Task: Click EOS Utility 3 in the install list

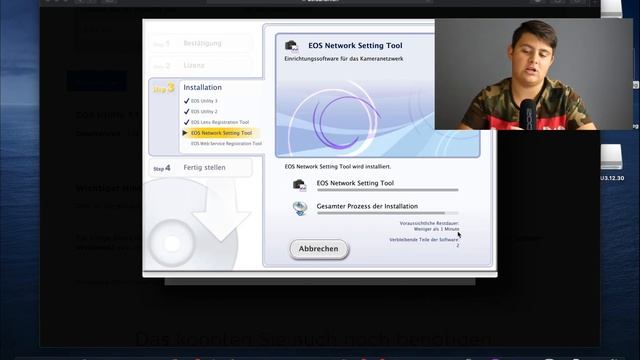Action: (204, 101)
